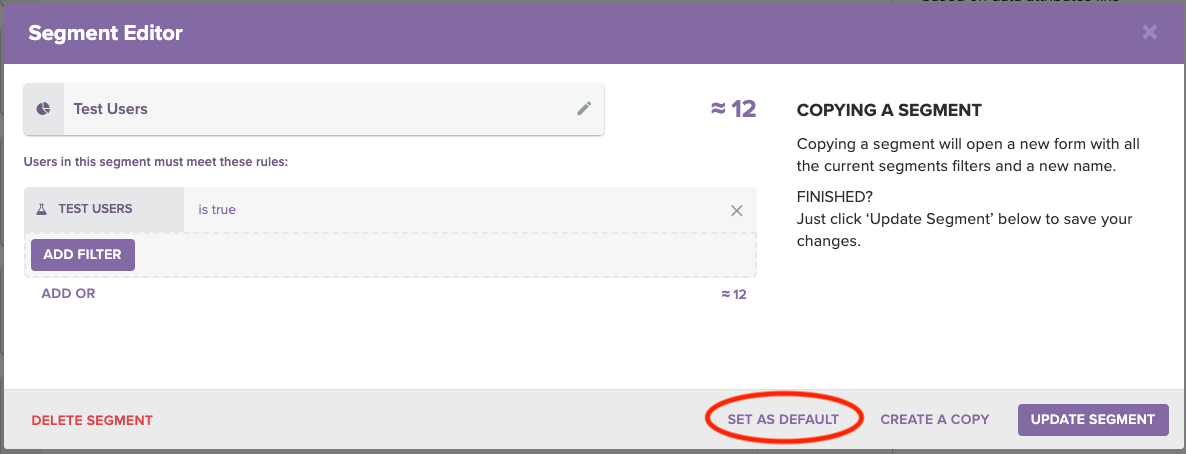Click the Segment Editor title text
The height and width of the screenshot is (454, 1186).
click(105, 33)
